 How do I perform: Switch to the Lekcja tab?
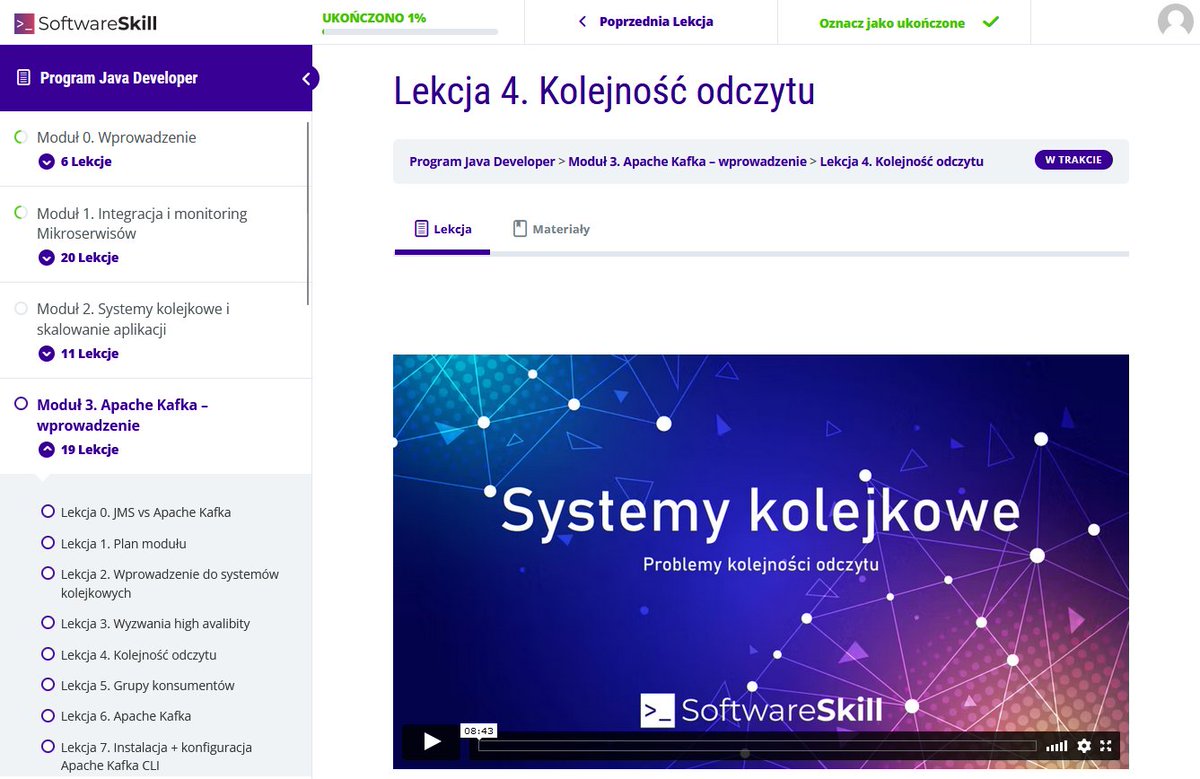click(x=442, y=229)
